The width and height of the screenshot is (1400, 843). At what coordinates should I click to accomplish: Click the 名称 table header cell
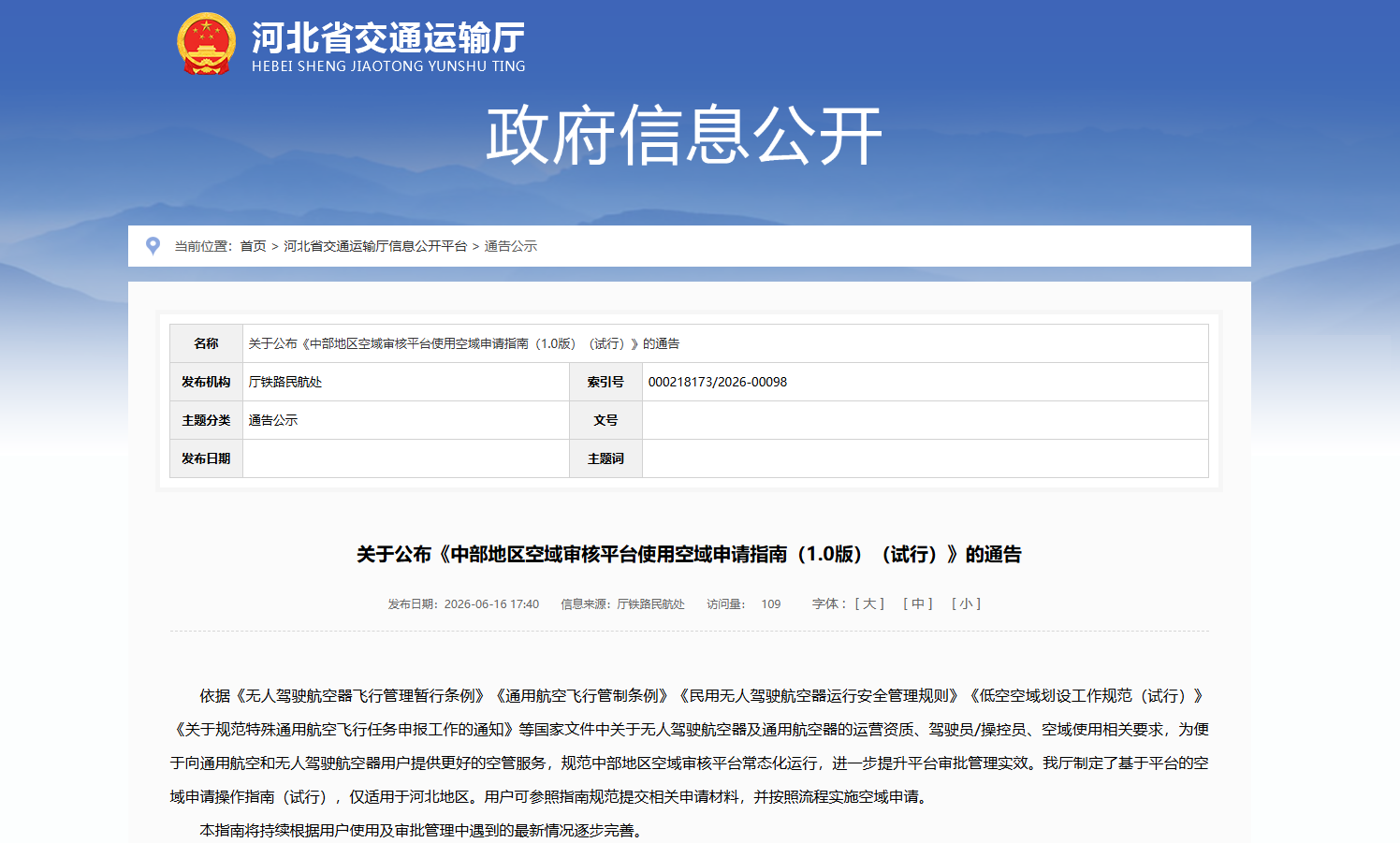(206, 343)
